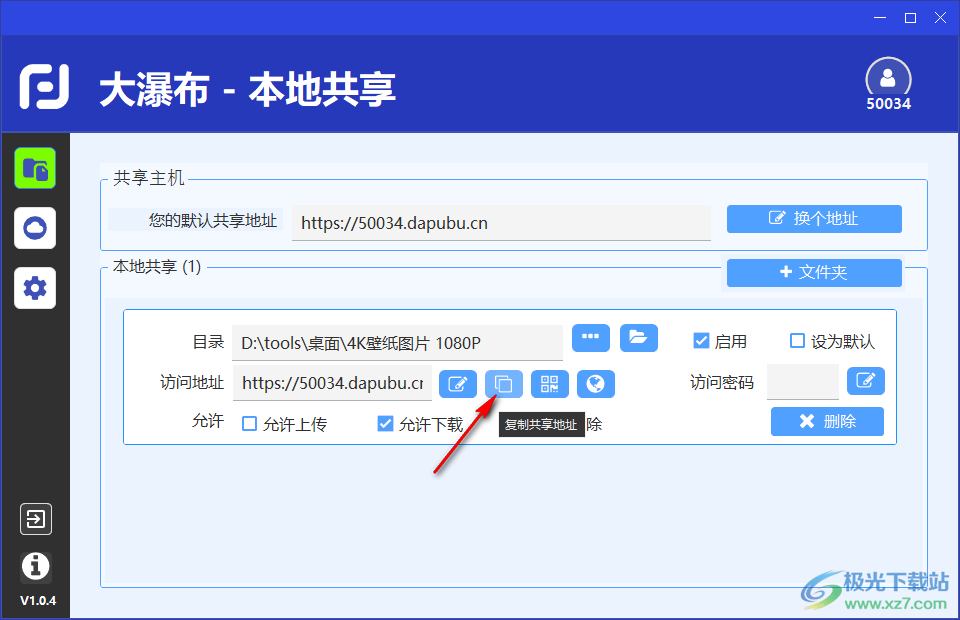The image size is (960, 620).
Task: Open the cloud share sidebar icon
Action: [35, 228]
